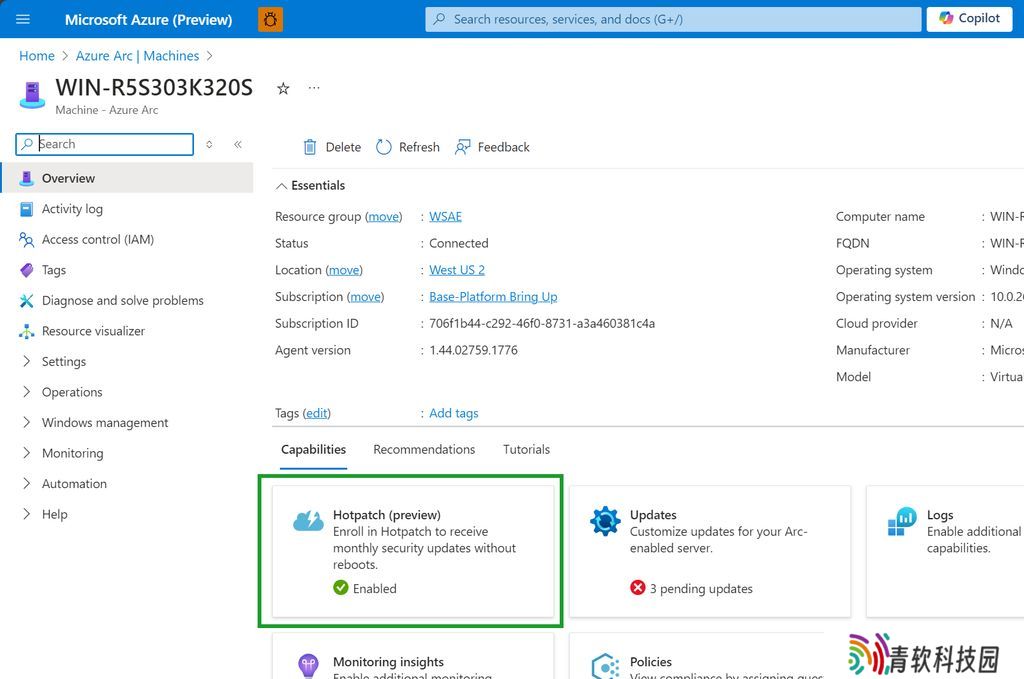The width and height of the screenshot is (1024, 679).
Task: Open the Hotpatch (preview) card
Action: click(413, 551)
